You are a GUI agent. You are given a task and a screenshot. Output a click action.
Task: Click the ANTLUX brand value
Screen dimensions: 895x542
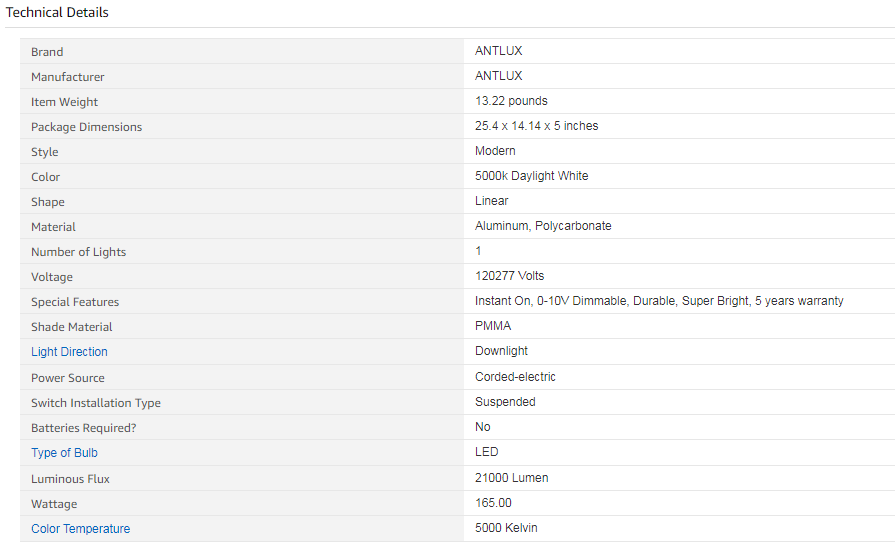tap(498, 51)
